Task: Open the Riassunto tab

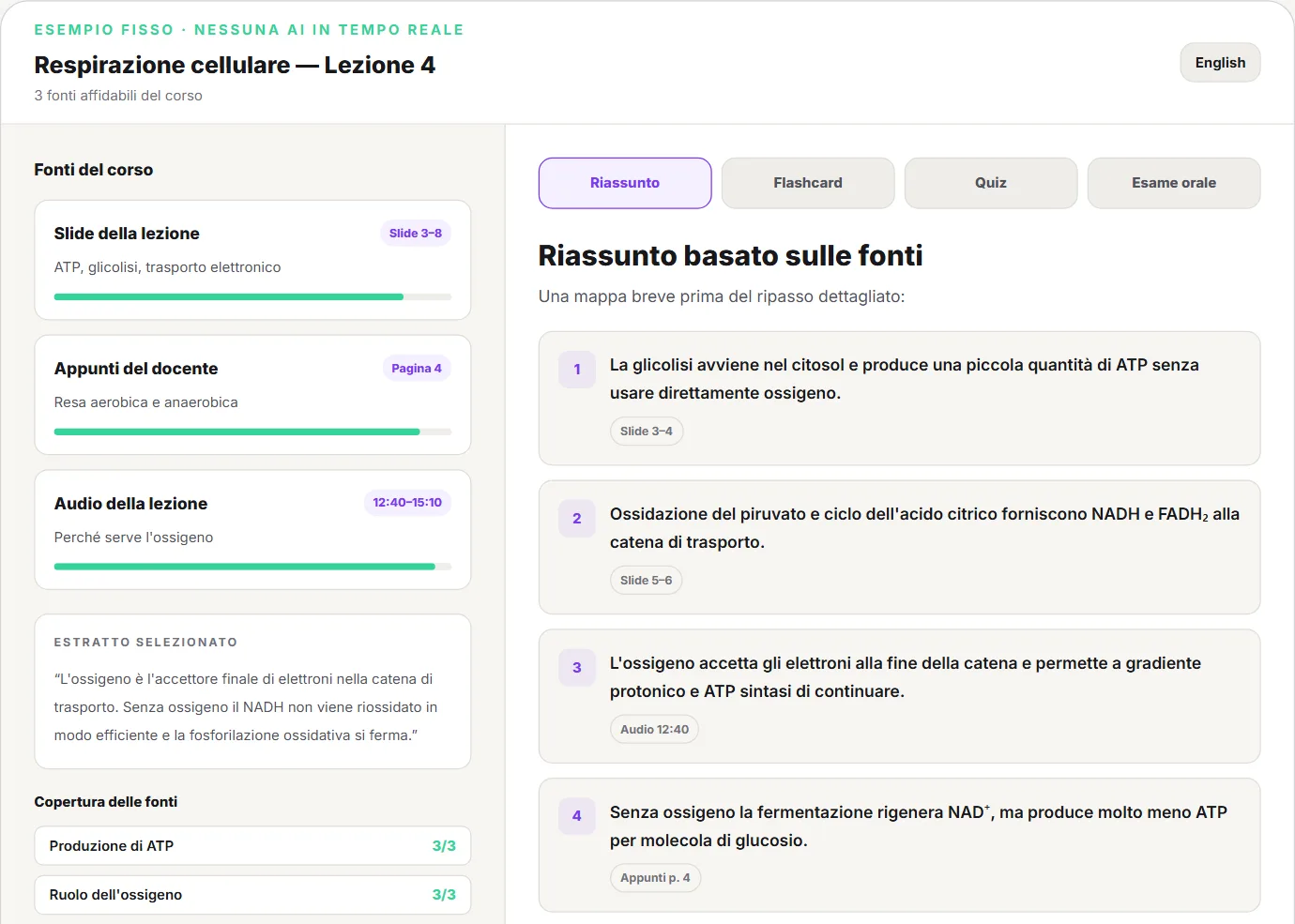Action: tap(625, 183)
